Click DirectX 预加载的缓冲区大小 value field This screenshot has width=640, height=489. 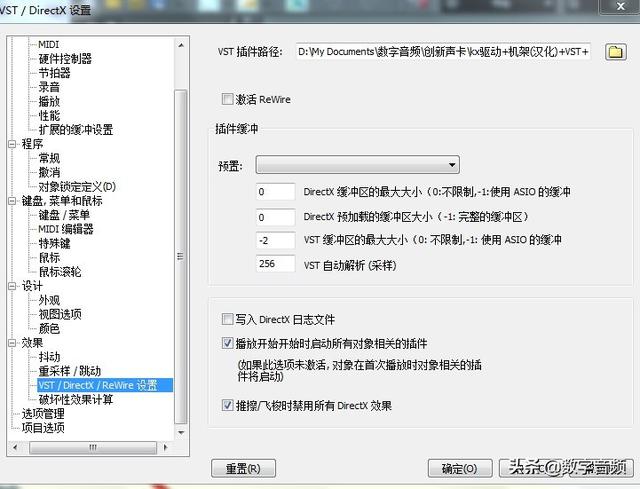pyautogui.click(x=275, y=217)
